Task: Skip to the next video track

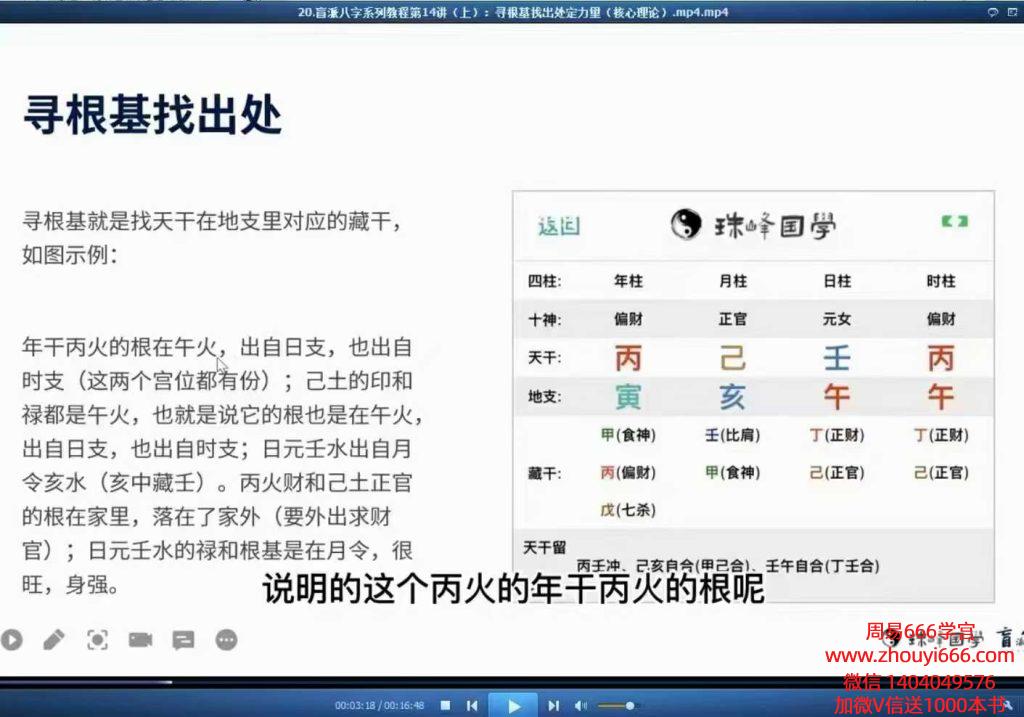Action: tap(553, 705)
